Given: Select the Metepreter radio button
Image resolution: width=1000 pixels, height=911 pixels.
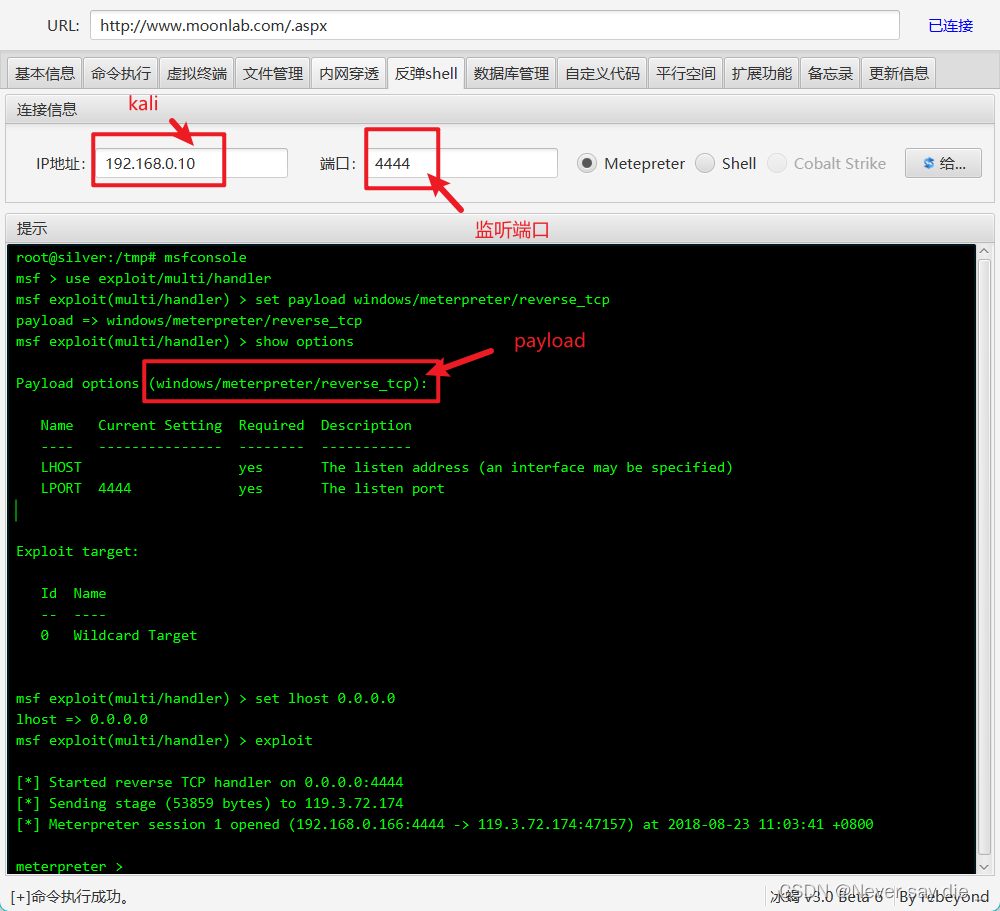Looking at the screenshot, I should coord(587,163).
